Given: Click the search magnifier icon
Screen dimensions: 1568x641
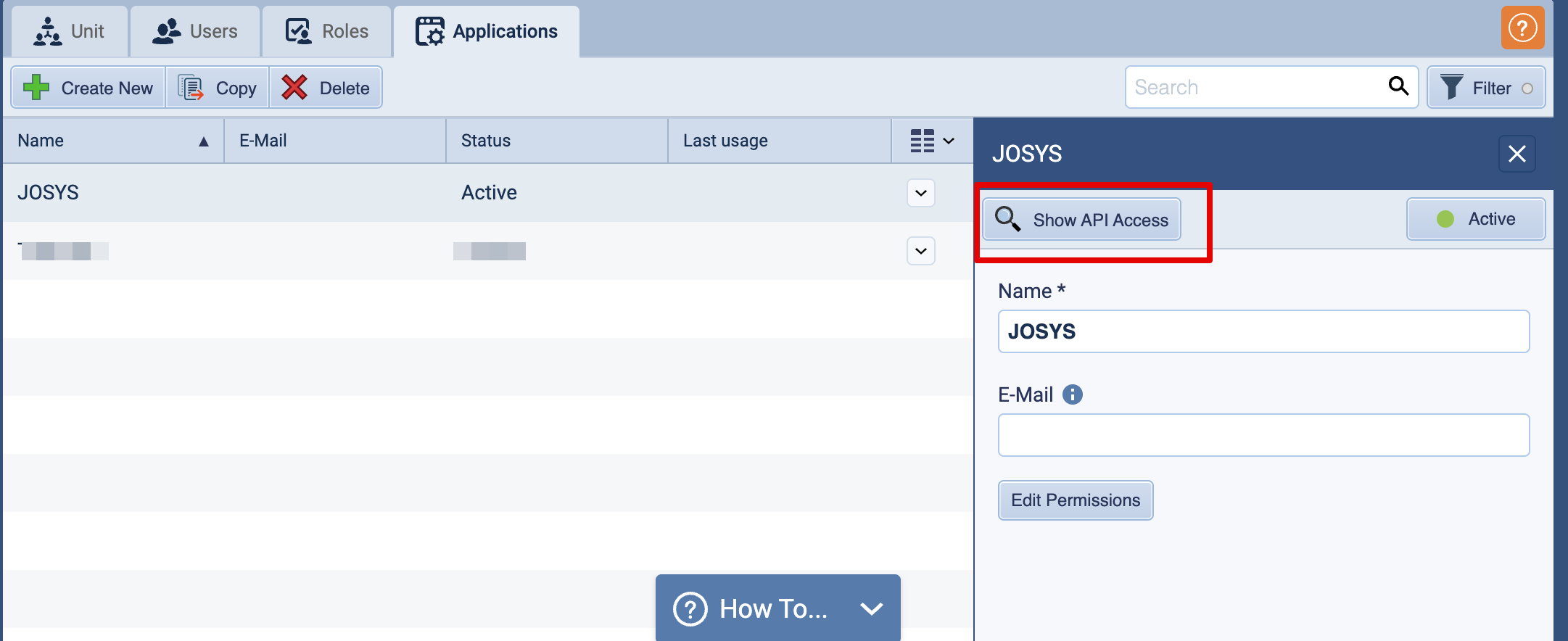Looking at the screenshot, I should coord(1398,86).
